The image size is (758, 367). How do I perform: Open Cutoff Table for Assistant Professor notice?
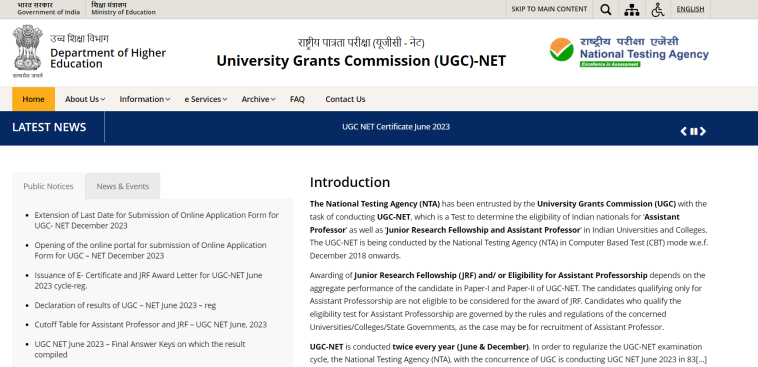(x=150, y=324)
